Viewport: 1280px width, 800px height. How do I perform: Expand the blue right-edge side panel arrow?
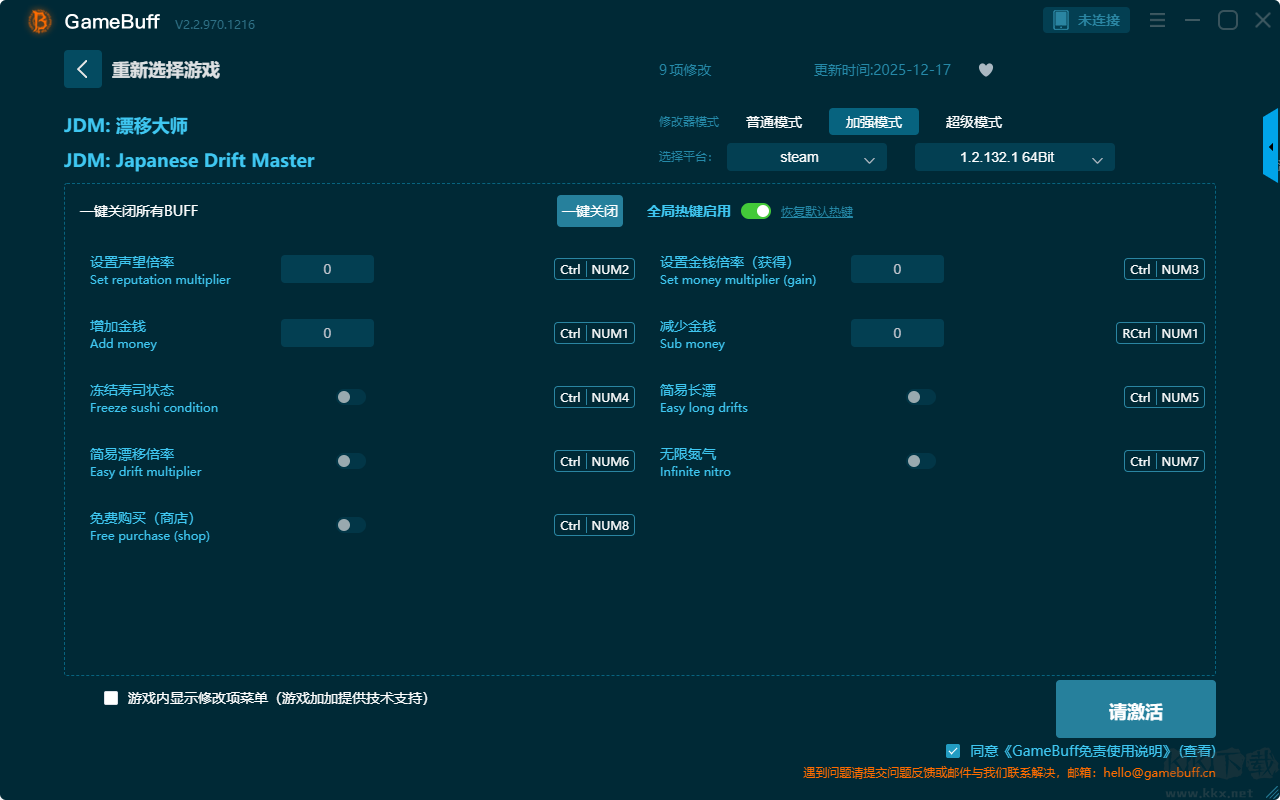click(1271, 147)
